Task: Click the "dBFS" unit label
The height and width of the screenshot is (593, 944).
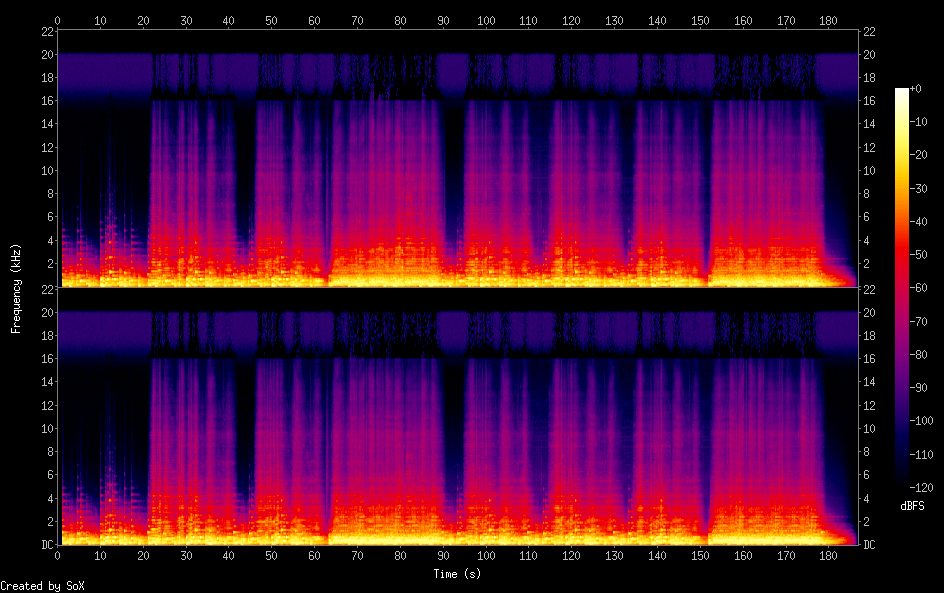Action: (x=912, y=506)
